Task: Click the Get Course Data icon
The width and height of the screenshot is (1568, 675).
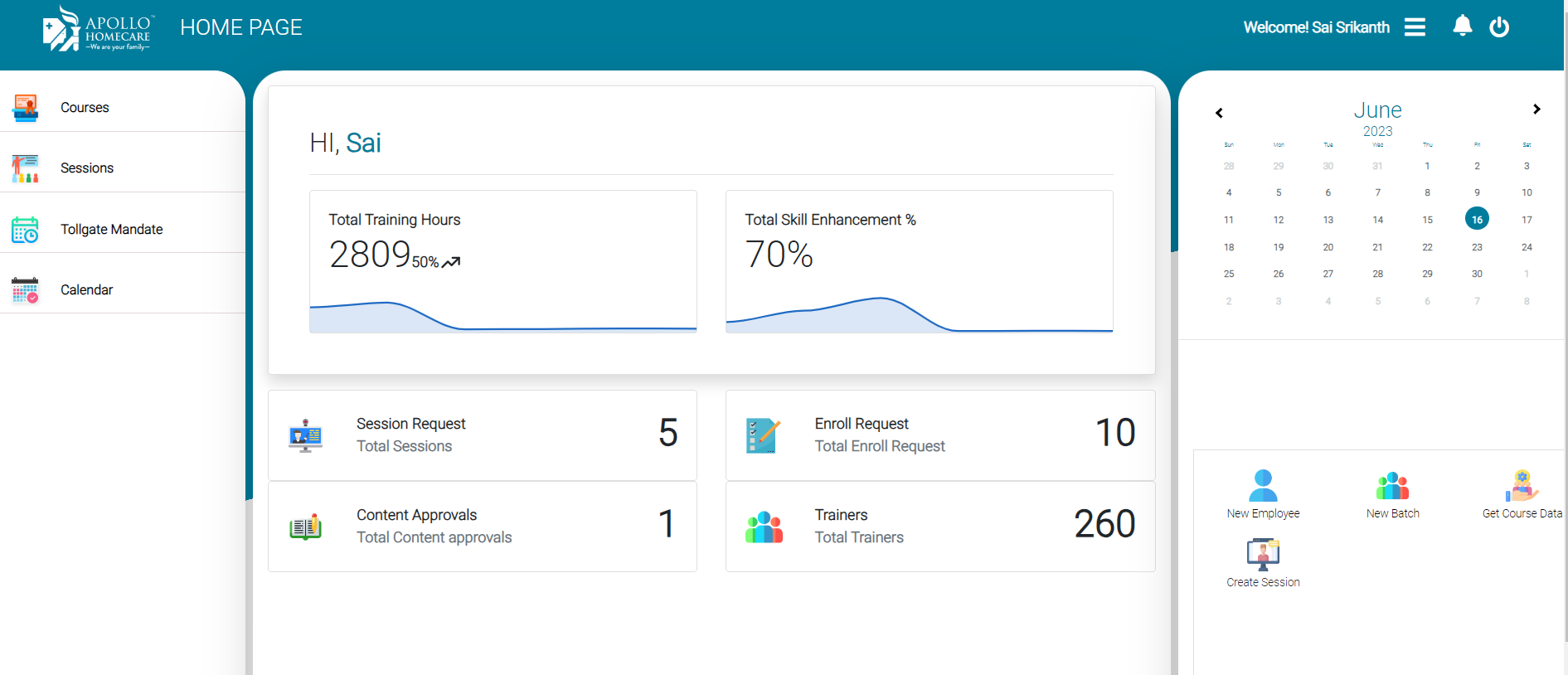Action: [x=1522, y=486]
